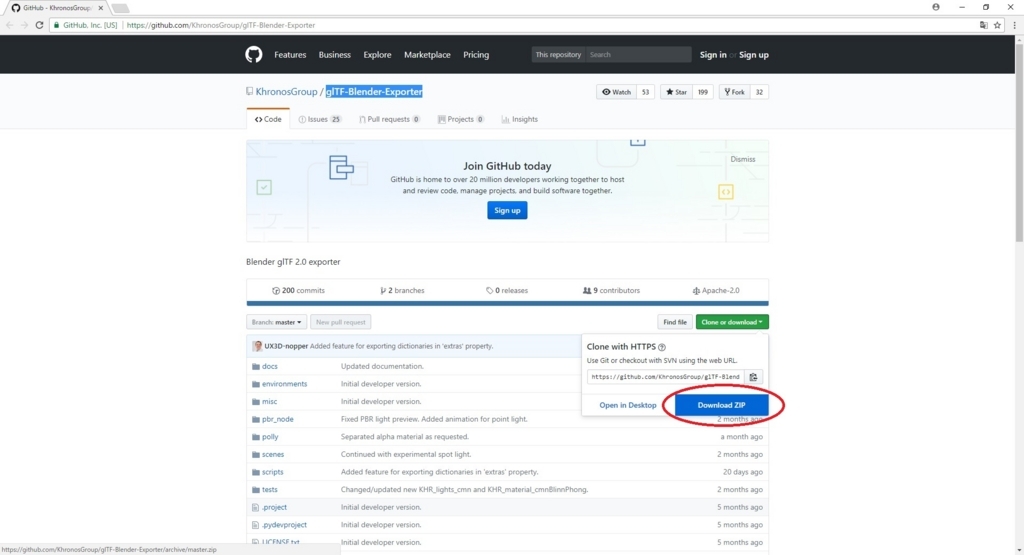Viewport: 1024px width, 555px height.
Task: Open latest commit message 'Added feature for exporting dictionaries'
Action: coord(402,346)
